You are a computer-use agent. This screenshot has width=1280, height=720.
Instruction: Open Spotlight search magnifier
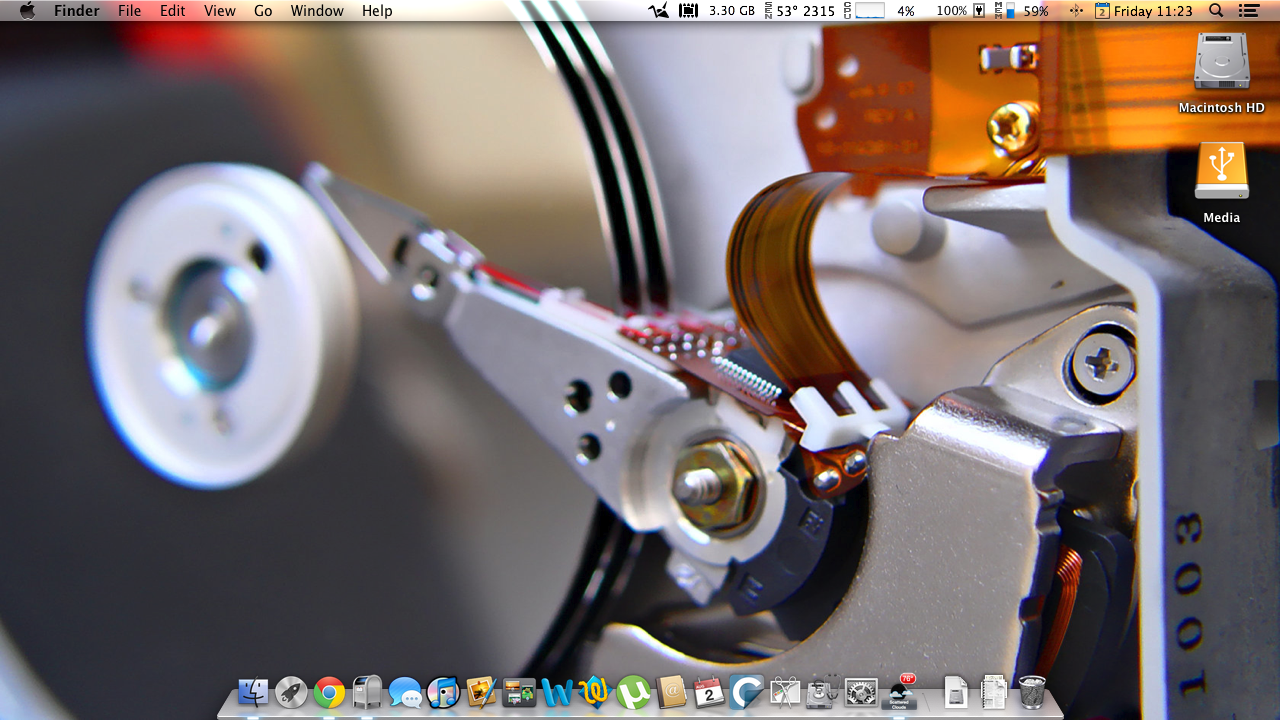click(x=1216, y=11)
